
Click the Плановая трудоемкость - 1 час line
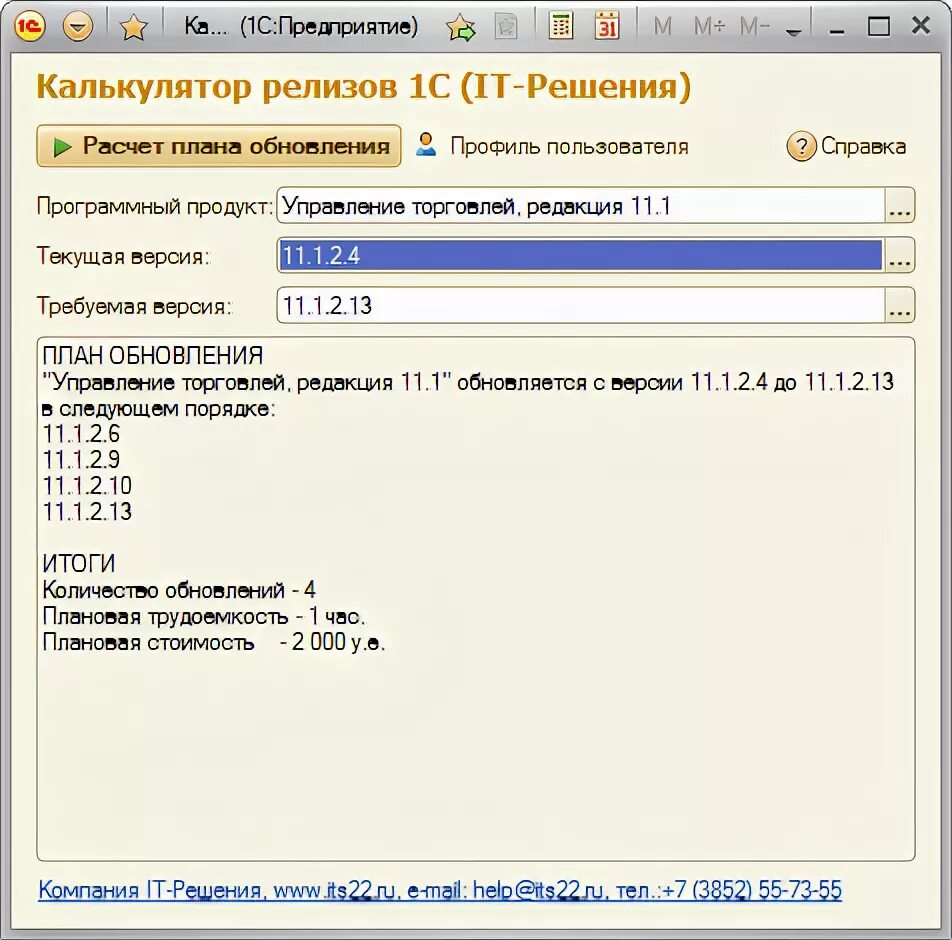204,616
